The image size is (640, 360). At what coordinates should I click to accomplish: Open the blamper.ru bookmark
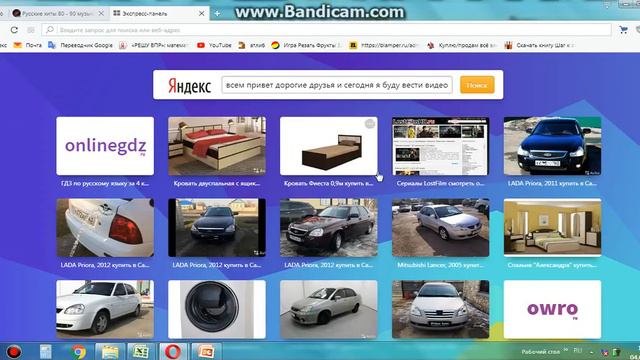(x=384, y=45)
